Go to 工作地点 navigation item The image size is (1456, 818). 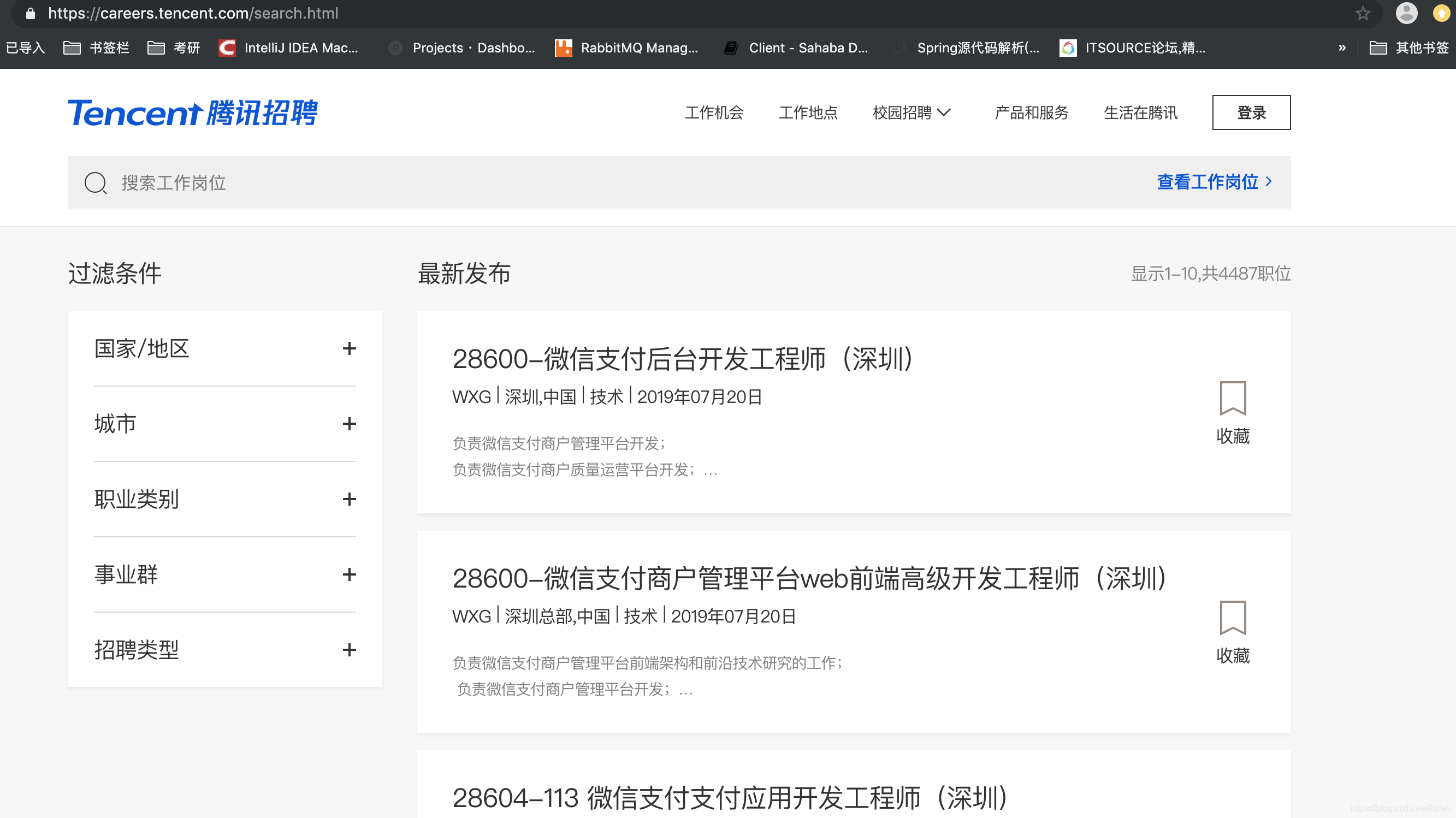coord(808,112)
